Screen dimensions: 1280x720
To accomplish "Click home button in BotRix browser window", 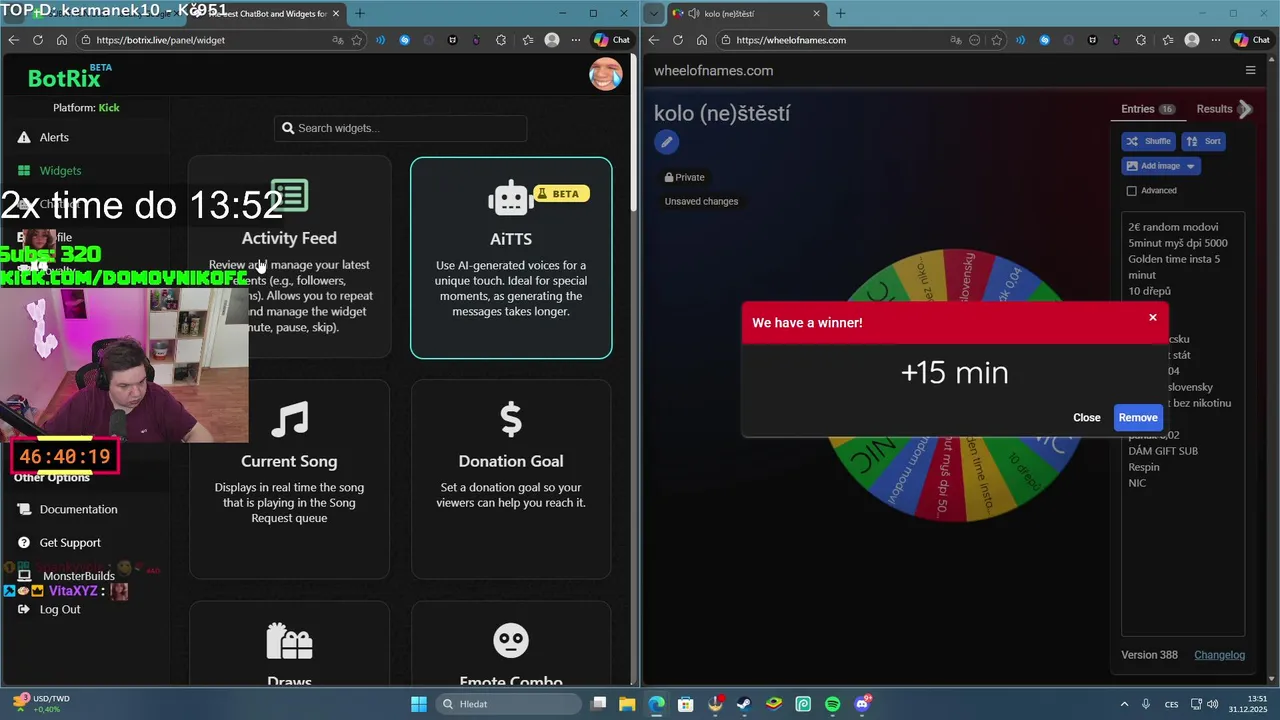I will tap(62, 40).
